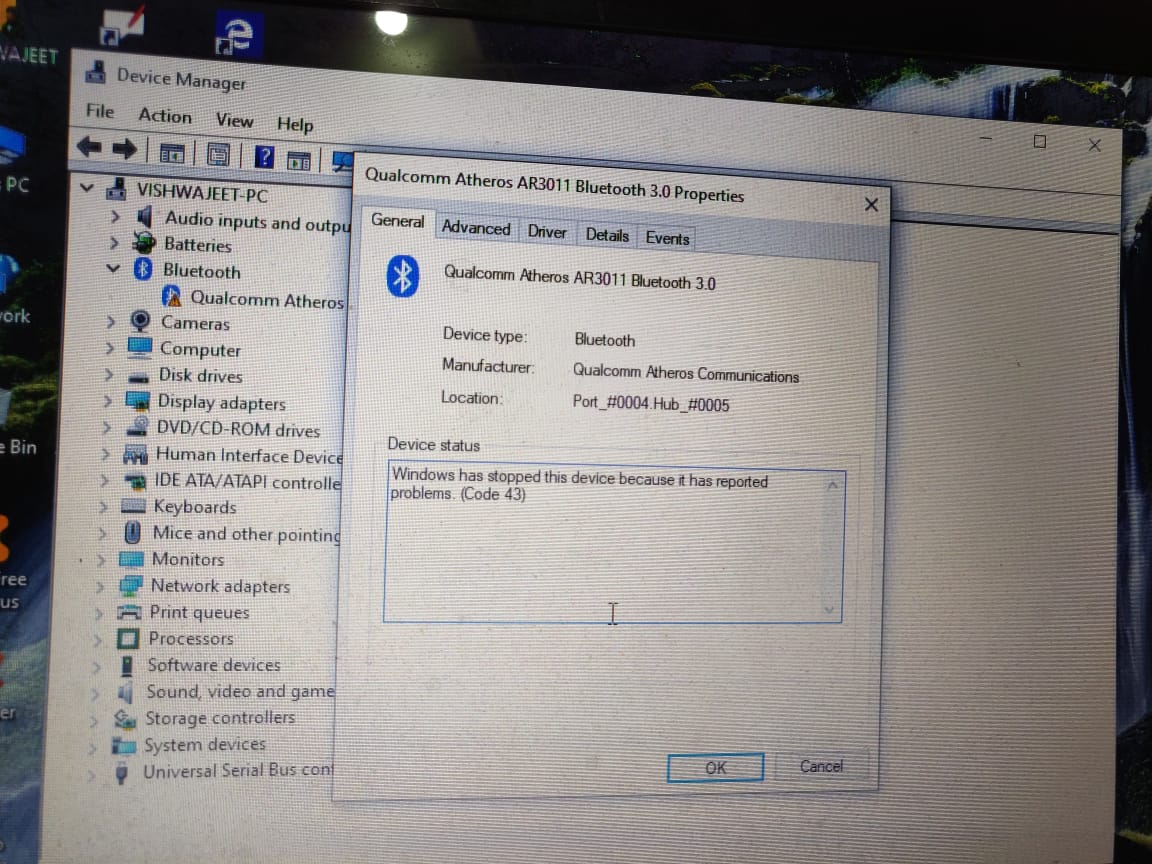Click the Disk drives category icon
Screen dimensions: 1152x864
click(137, 376)
